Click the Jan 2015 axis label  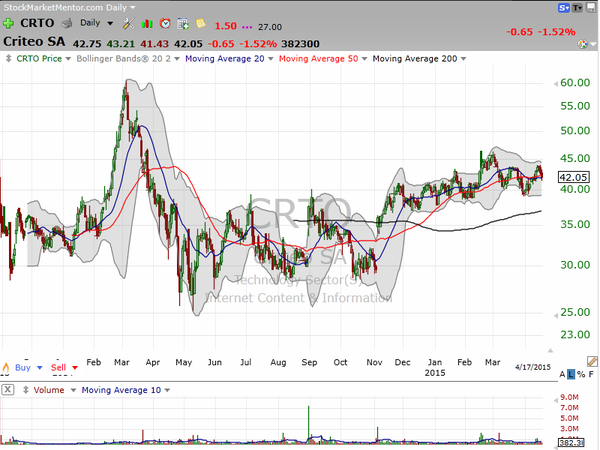click(x=435, y=367)
